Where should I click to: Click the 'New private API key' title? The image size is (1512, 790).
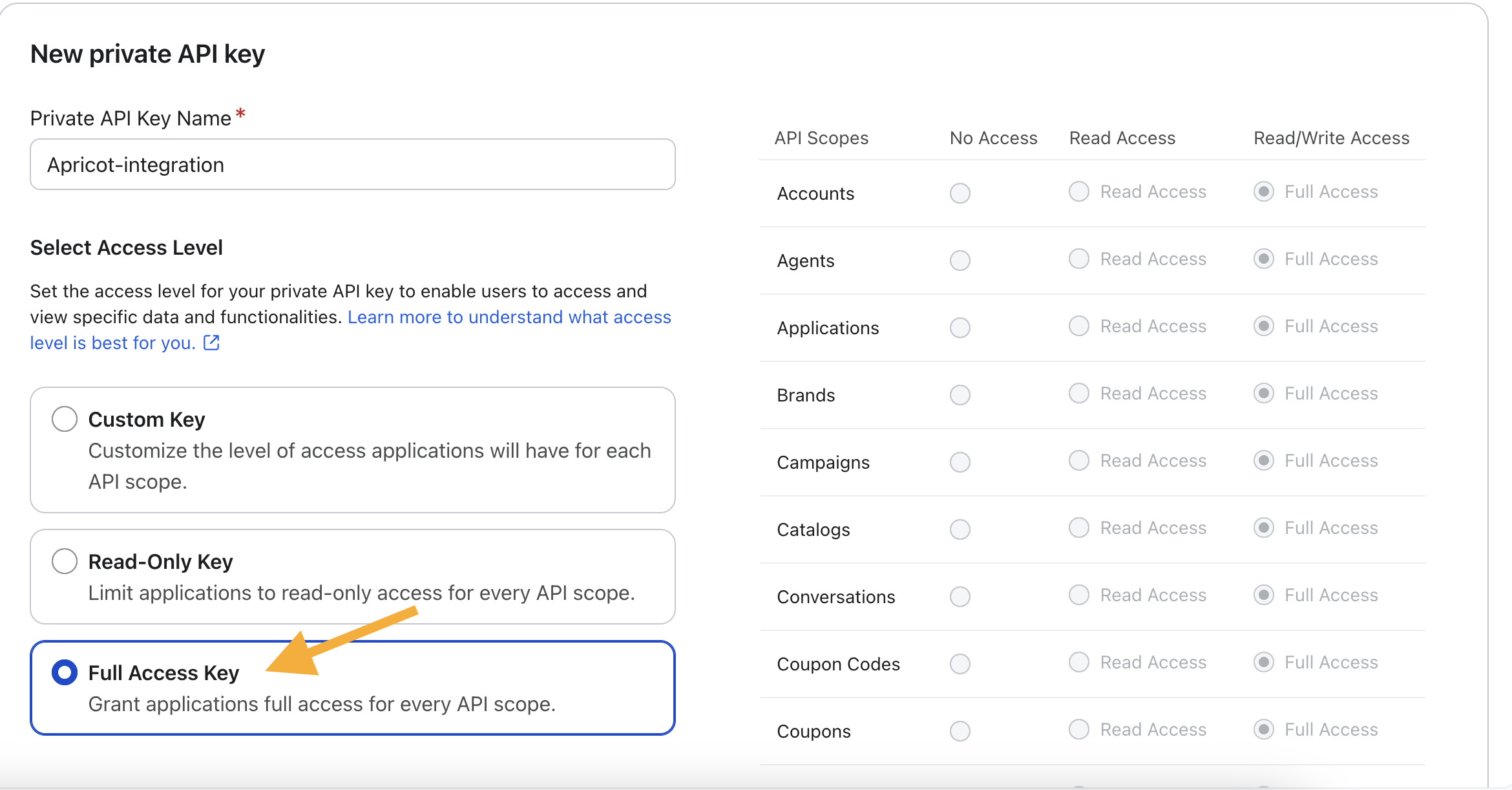click(148, 54)
